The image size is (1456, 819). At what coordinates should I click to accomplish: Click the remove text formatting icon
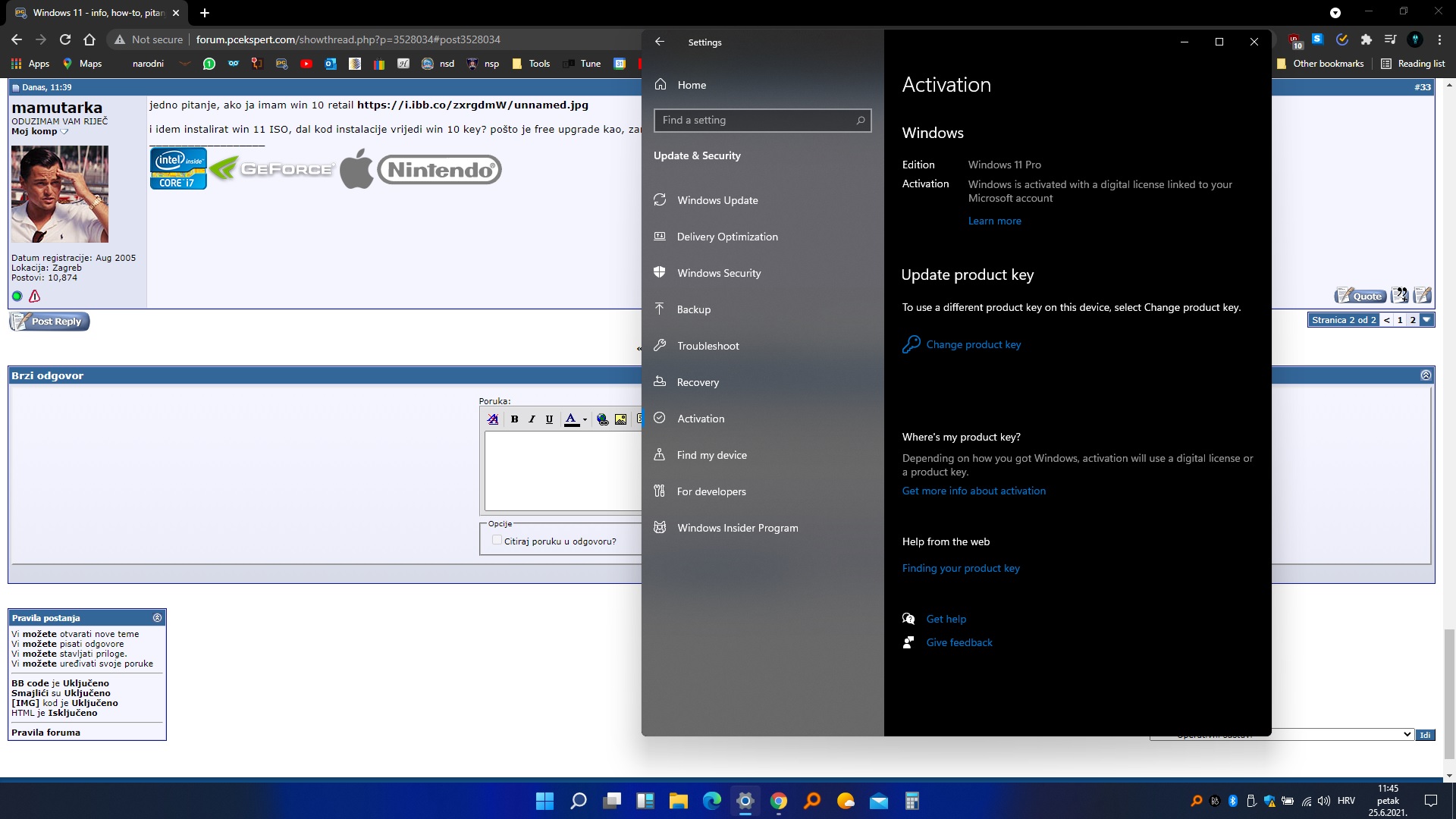[x=493, y=419]
